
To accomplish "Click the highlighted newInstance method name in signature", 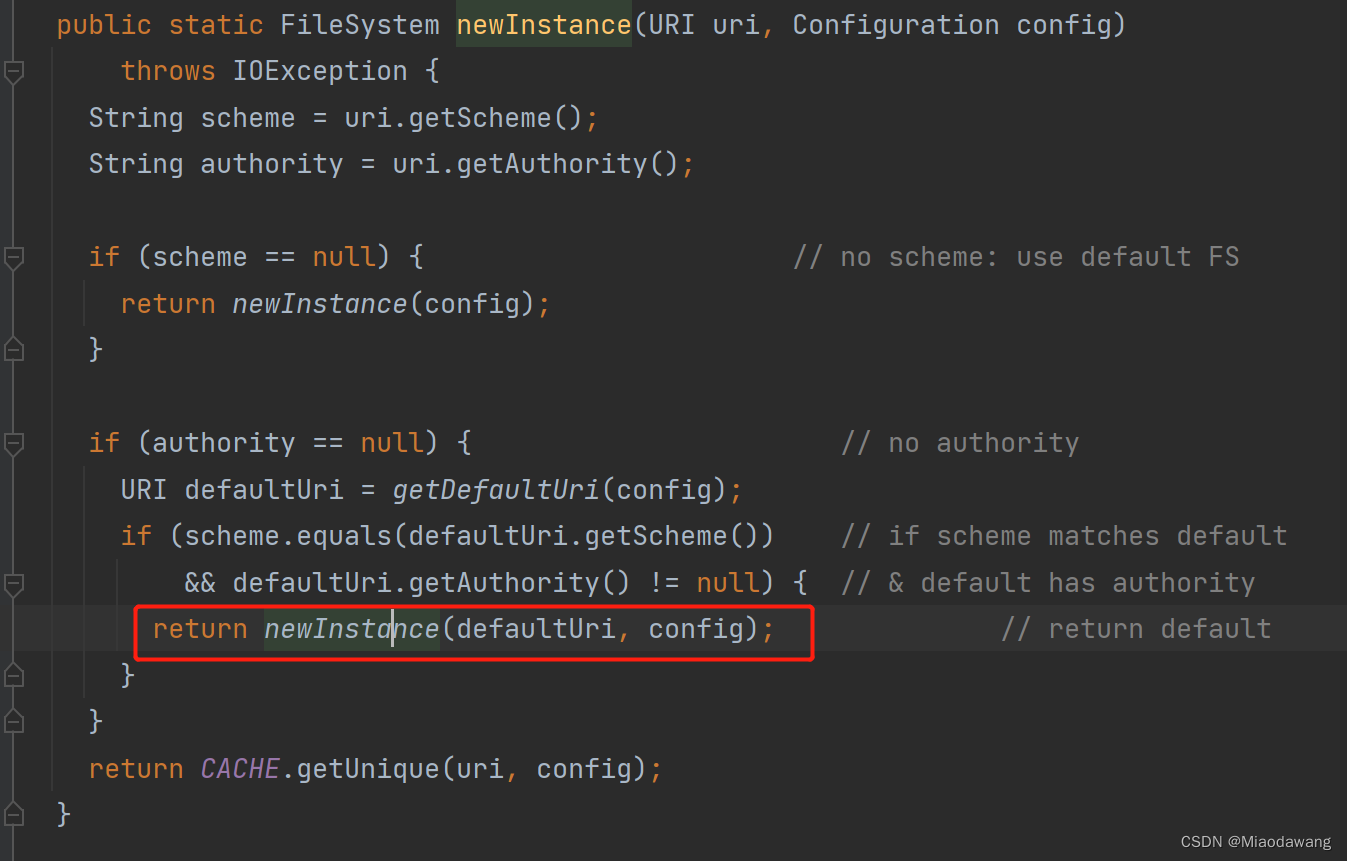I will click(x=543, y=25).
